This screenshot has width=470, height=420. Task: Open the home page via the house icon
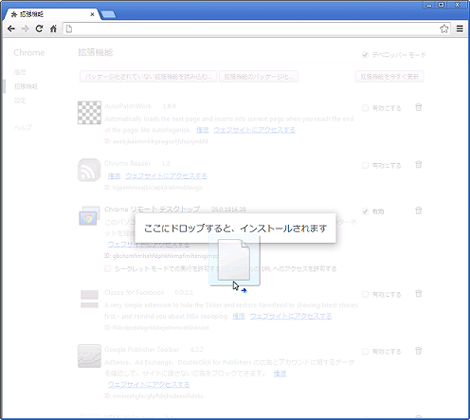(53, 29)
